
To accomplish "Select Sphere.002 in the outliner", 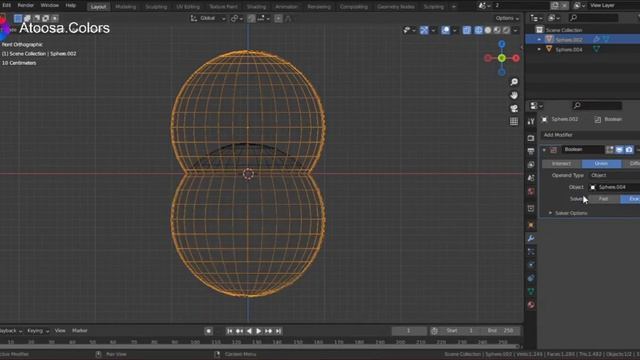I will pyautogui.click(x=569, y=40).
